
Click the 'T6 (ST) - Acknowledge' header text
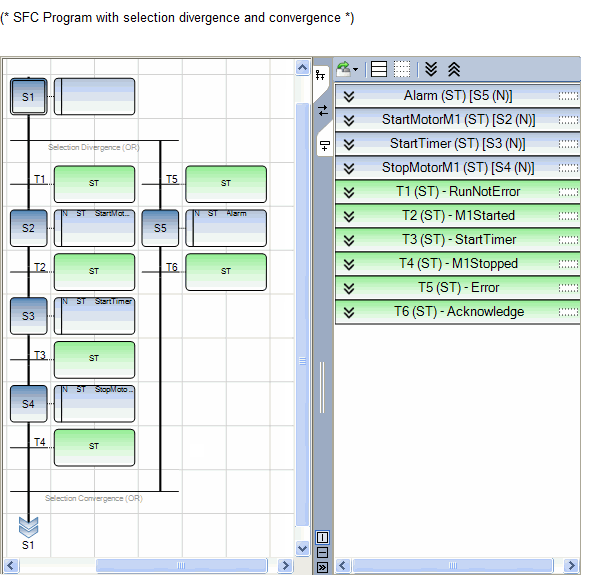click(x=459, y=312)
